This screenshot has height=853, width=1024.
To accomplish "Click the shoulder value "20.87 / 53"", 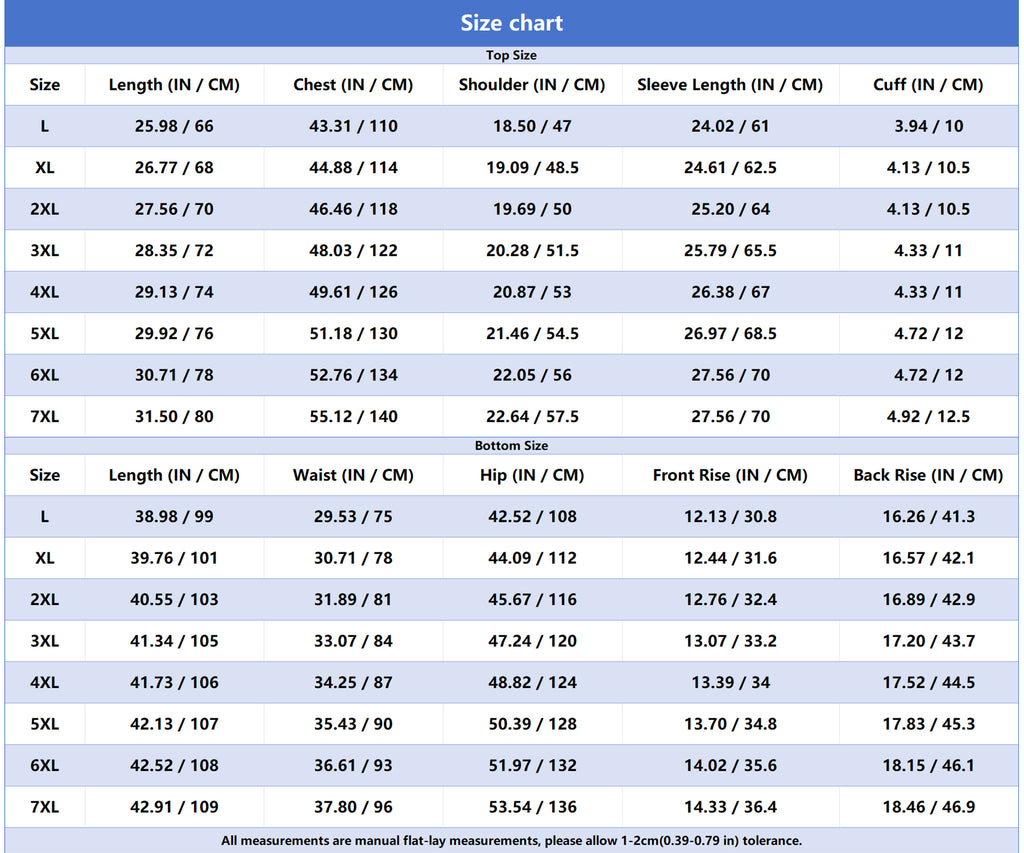I will pos(532,292).
